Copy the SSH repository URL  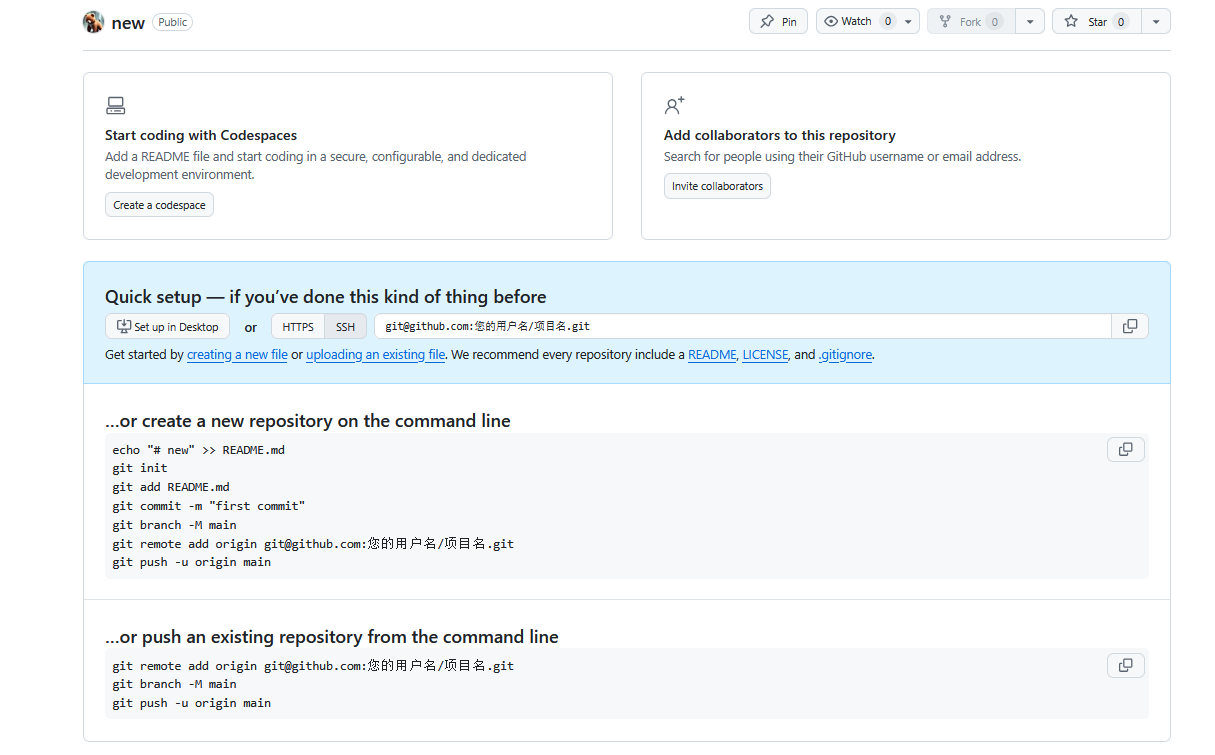(1130, 326)
